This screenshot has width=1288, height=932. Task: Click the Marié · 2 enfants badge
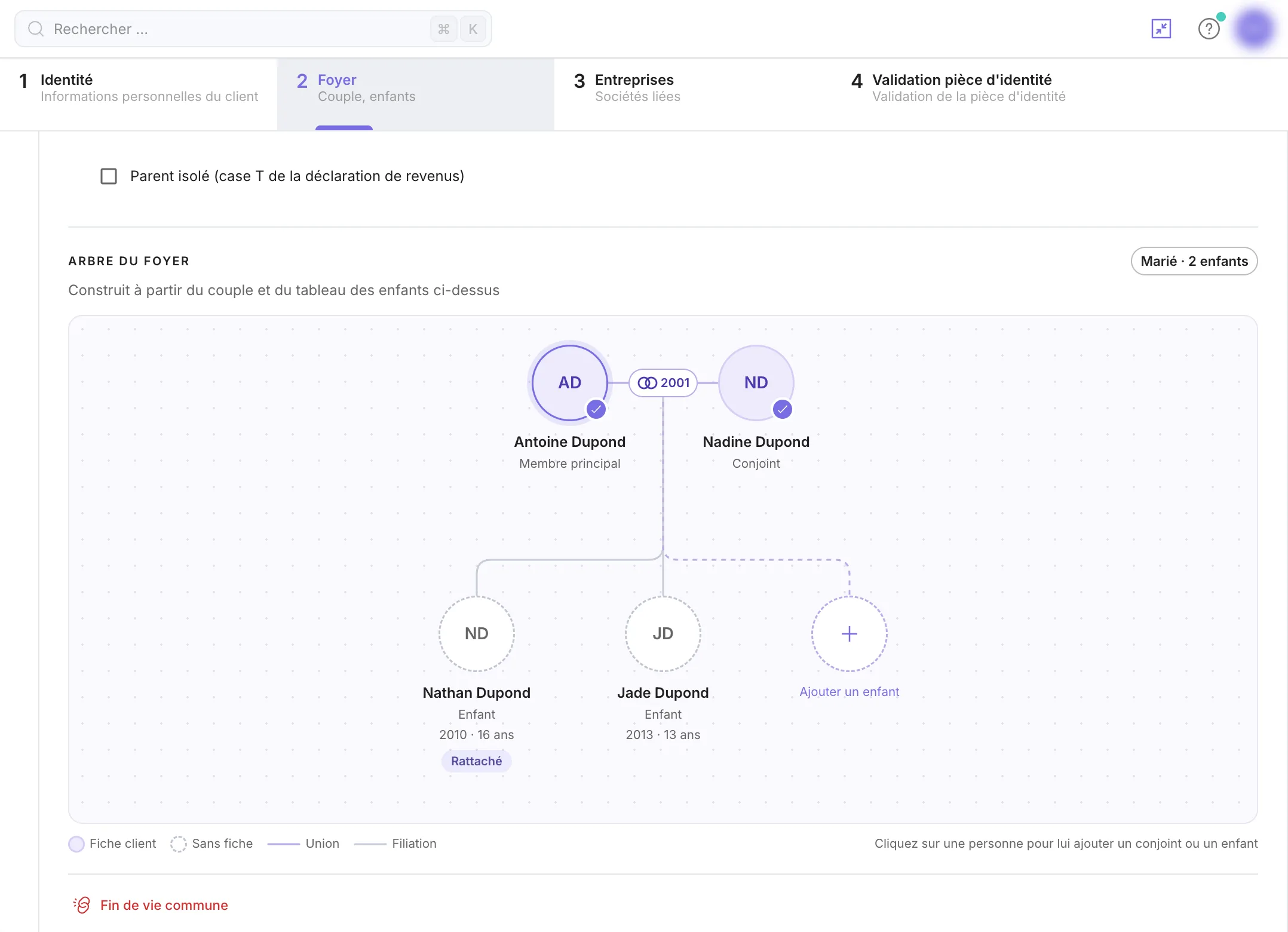click(1194, 261)
